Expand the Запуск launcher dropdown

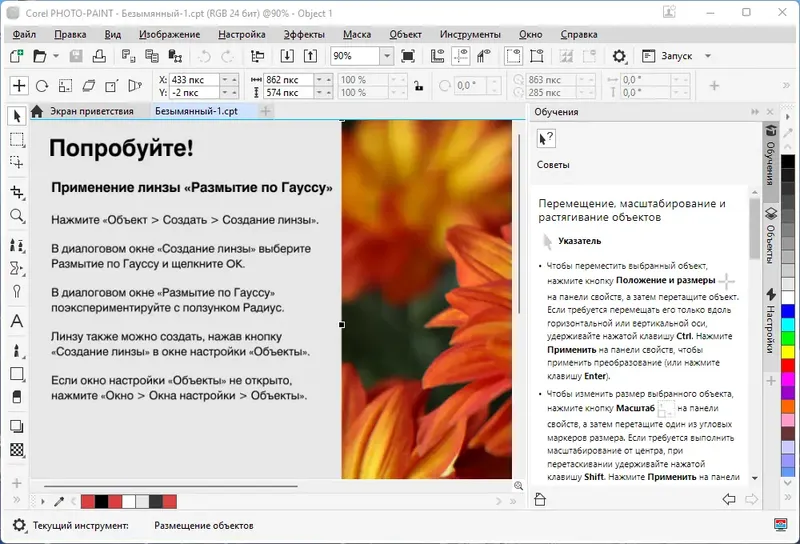(x=708, y=57)
